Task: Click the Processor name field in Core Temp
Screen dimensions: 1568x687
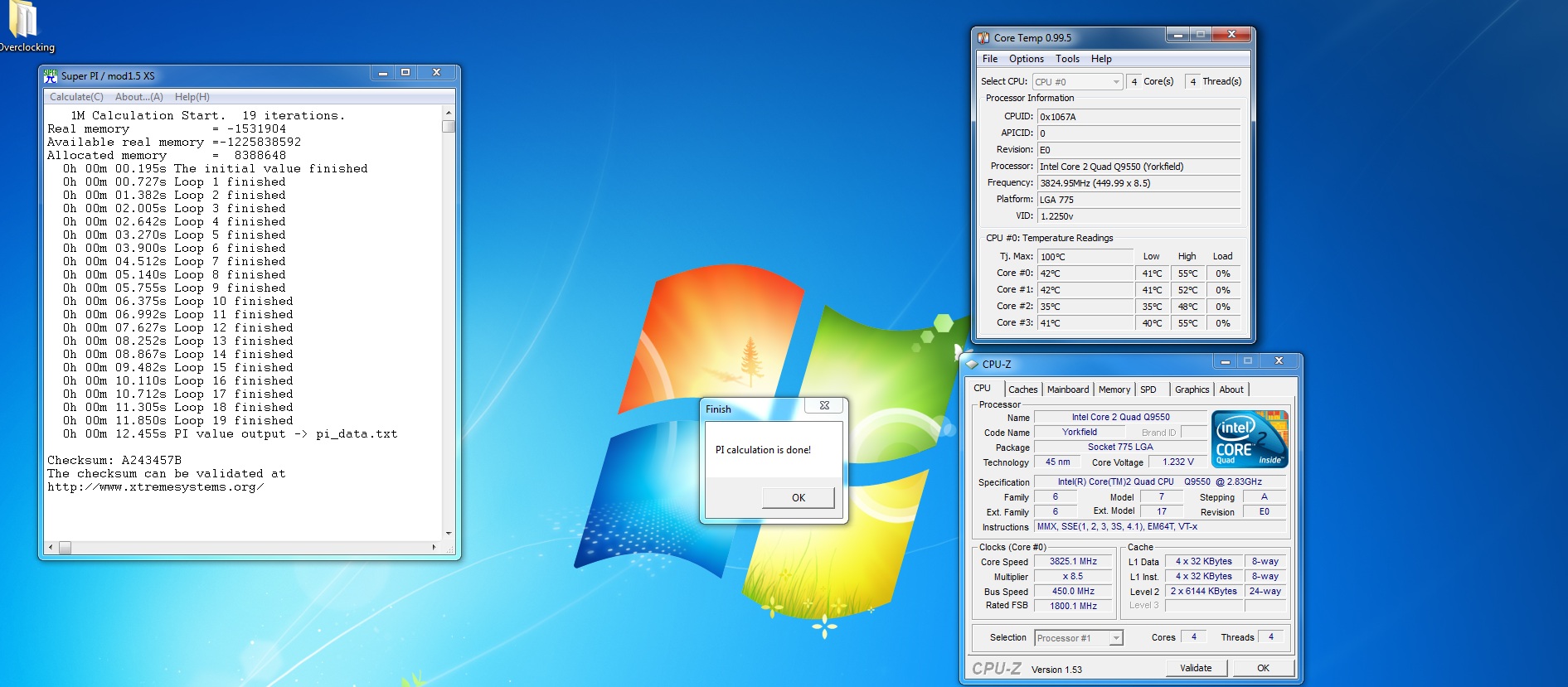Action: tap(1138, 167)
